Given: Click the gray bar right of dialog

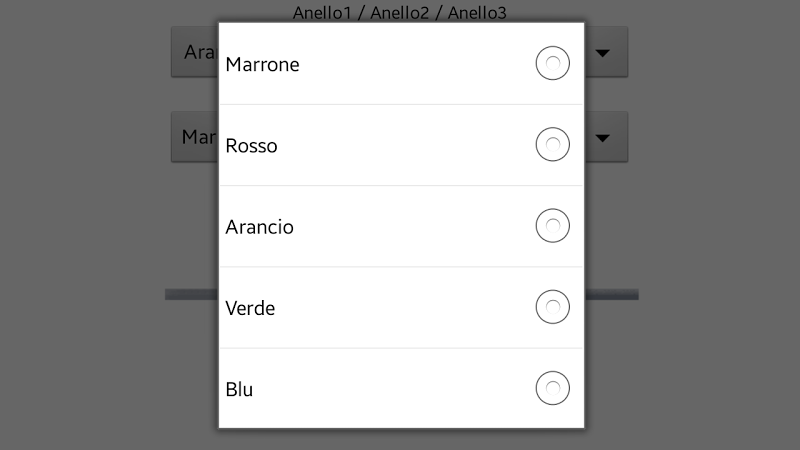Looking at the screenshot, I should [x=611, y=294].
